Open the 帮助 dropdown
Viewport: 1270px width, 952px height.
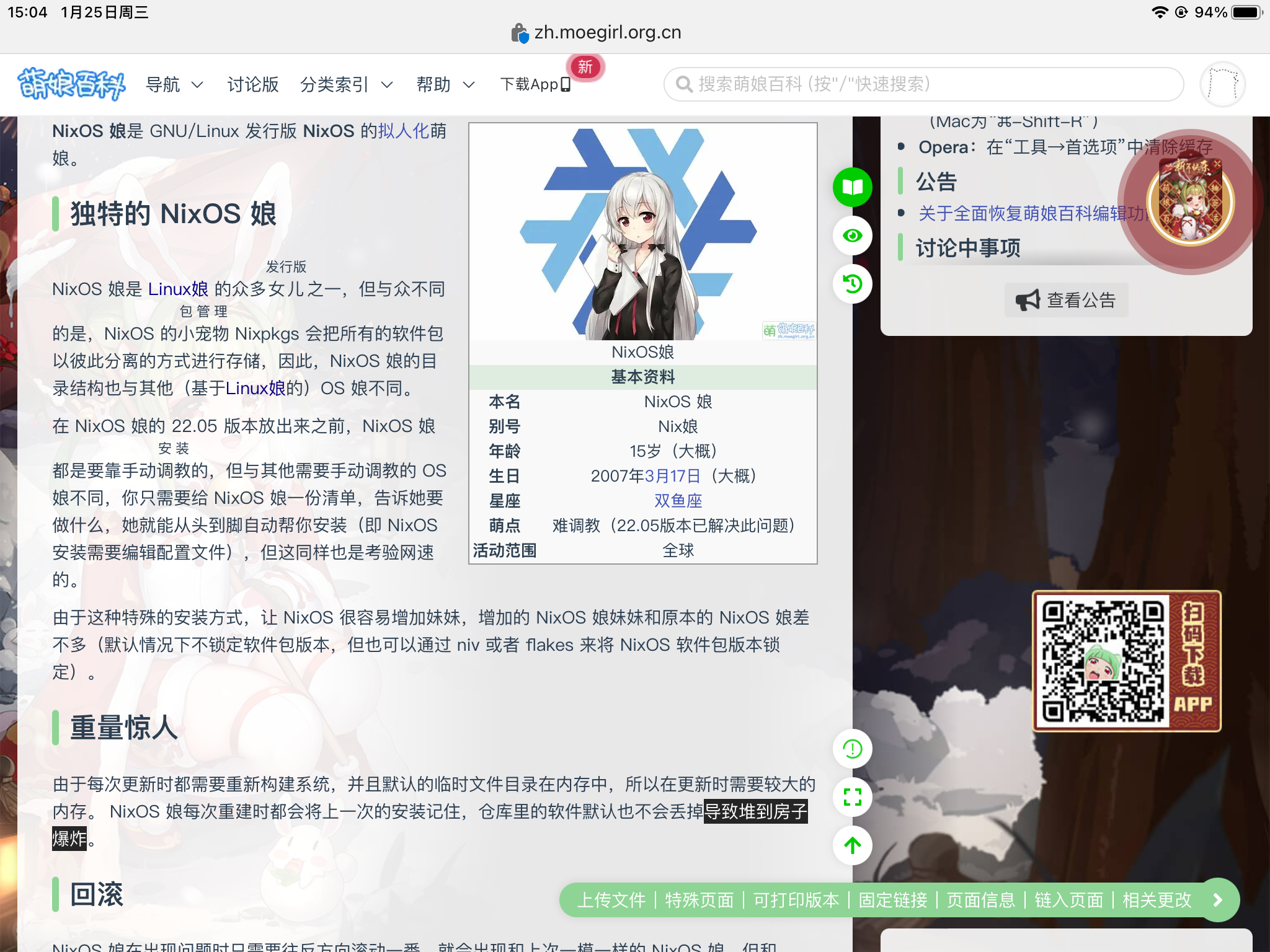click(445, 85)
